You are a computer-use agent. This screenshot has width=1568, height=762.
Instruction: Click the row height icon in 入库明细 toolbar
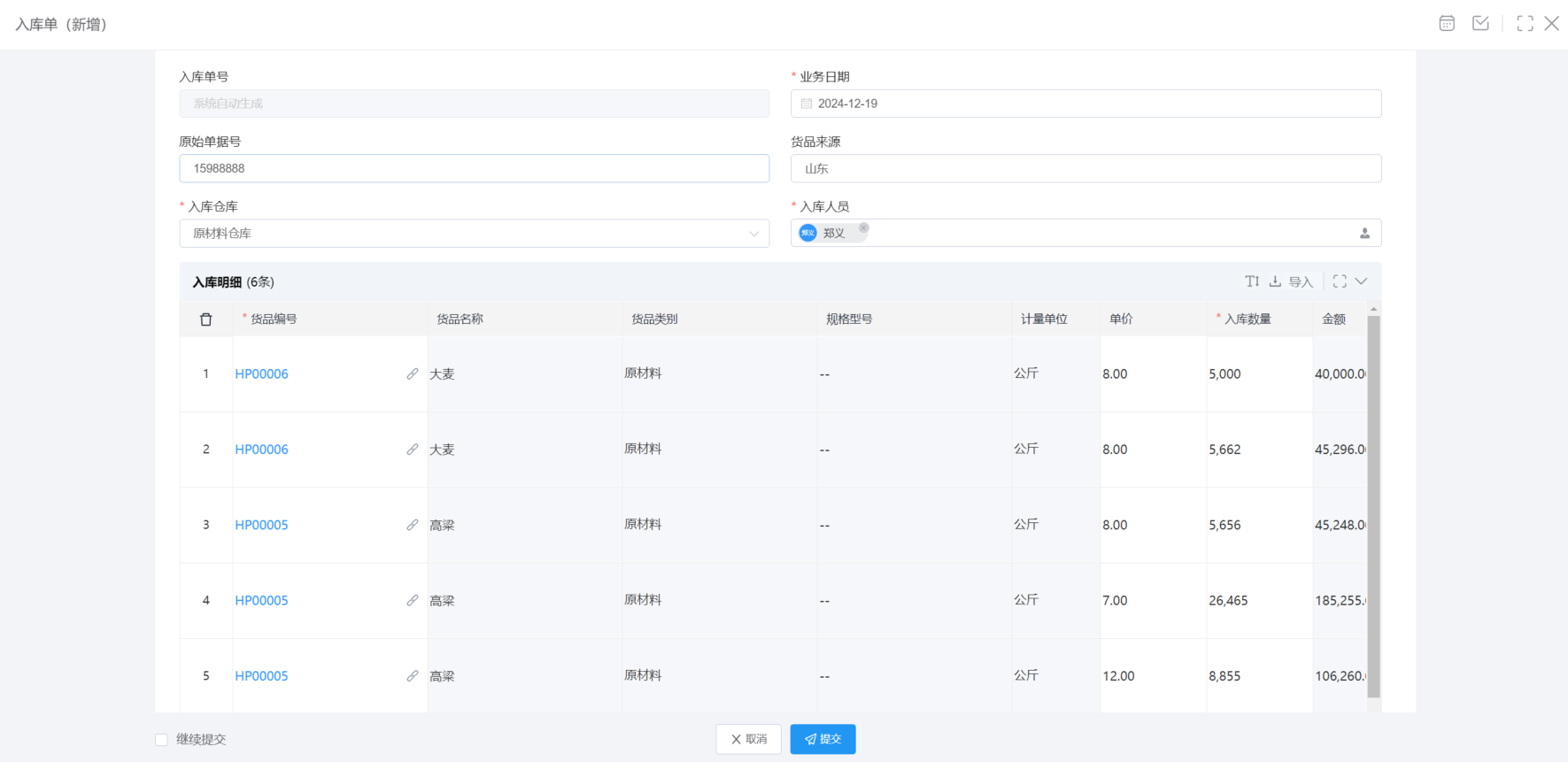tap(1252, 281)
